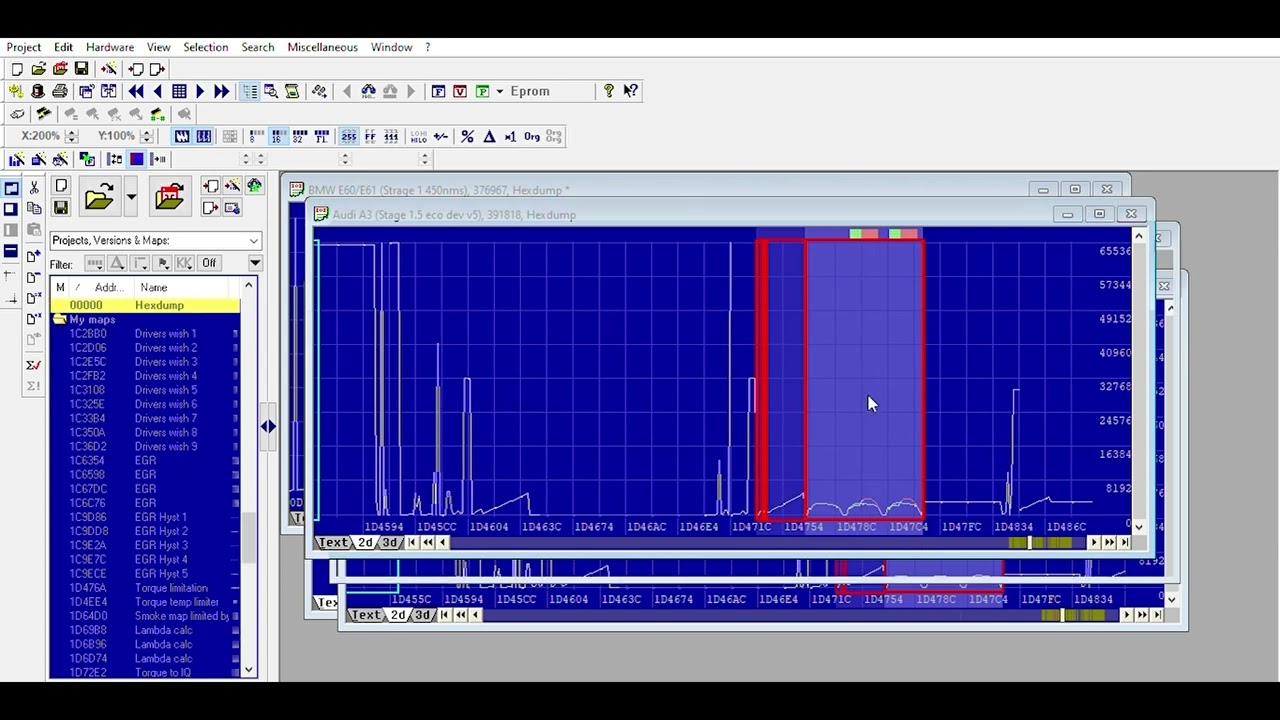This screenshot has height=720, width=1280.
Task: Switch Audi A3 window to 3d tab
Action: (x=389, y=543)
